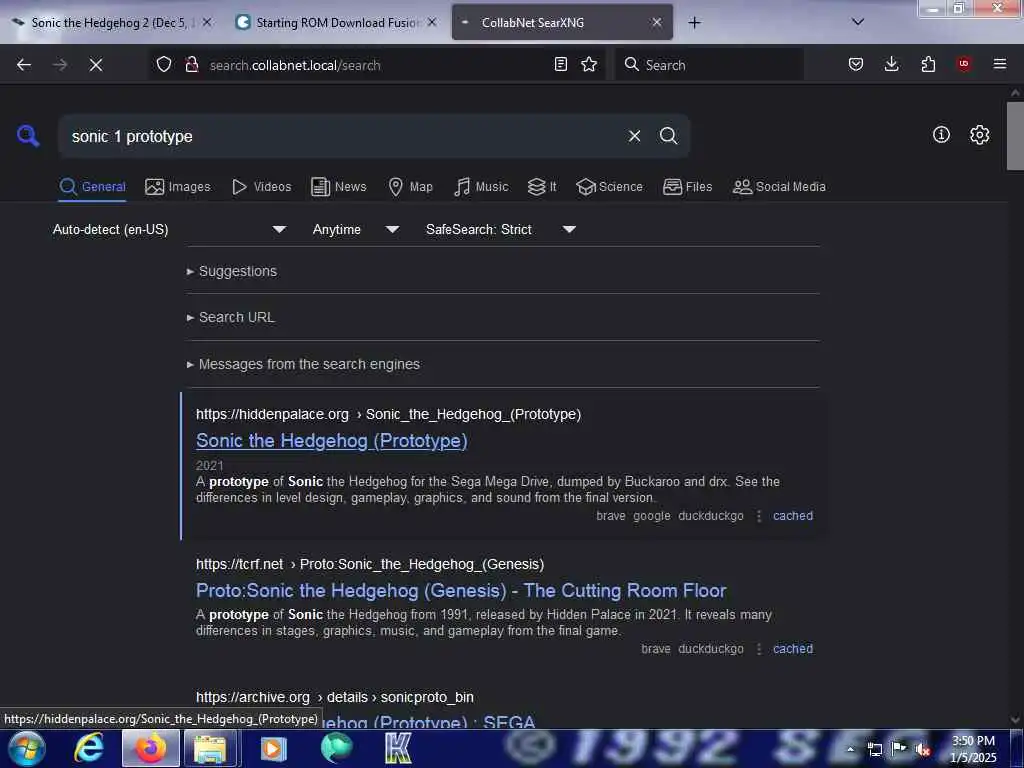Viewport: 1024px width, 768px height.
Task: Open the Auto-detect language dropdown
Action: point(169,229)
